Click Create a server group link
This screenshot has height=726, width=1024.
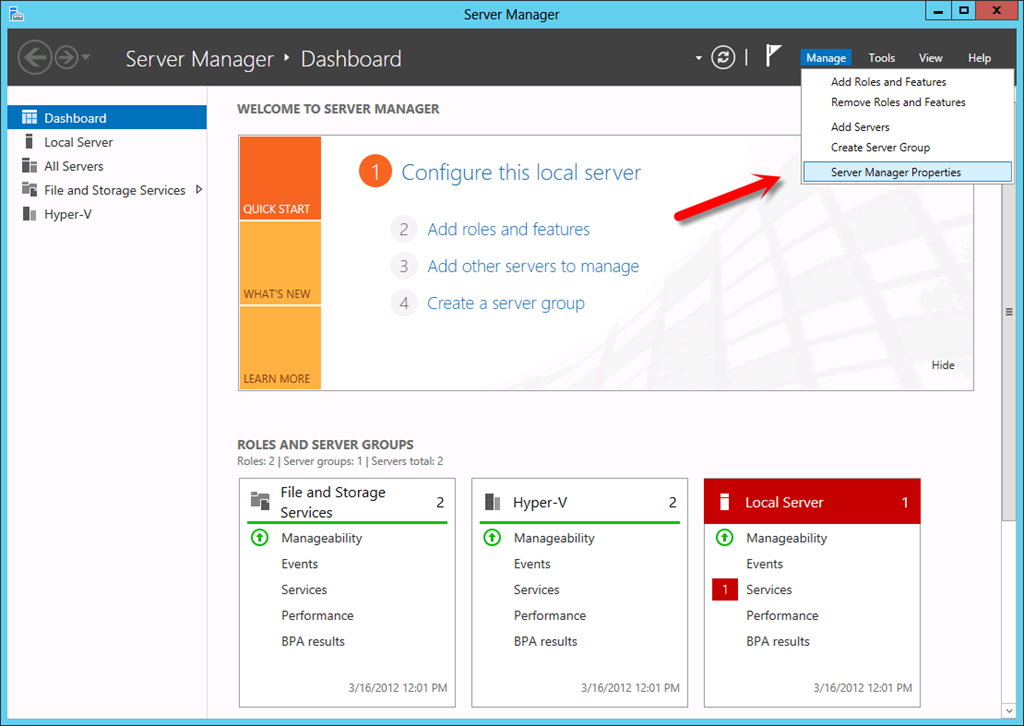505,304
